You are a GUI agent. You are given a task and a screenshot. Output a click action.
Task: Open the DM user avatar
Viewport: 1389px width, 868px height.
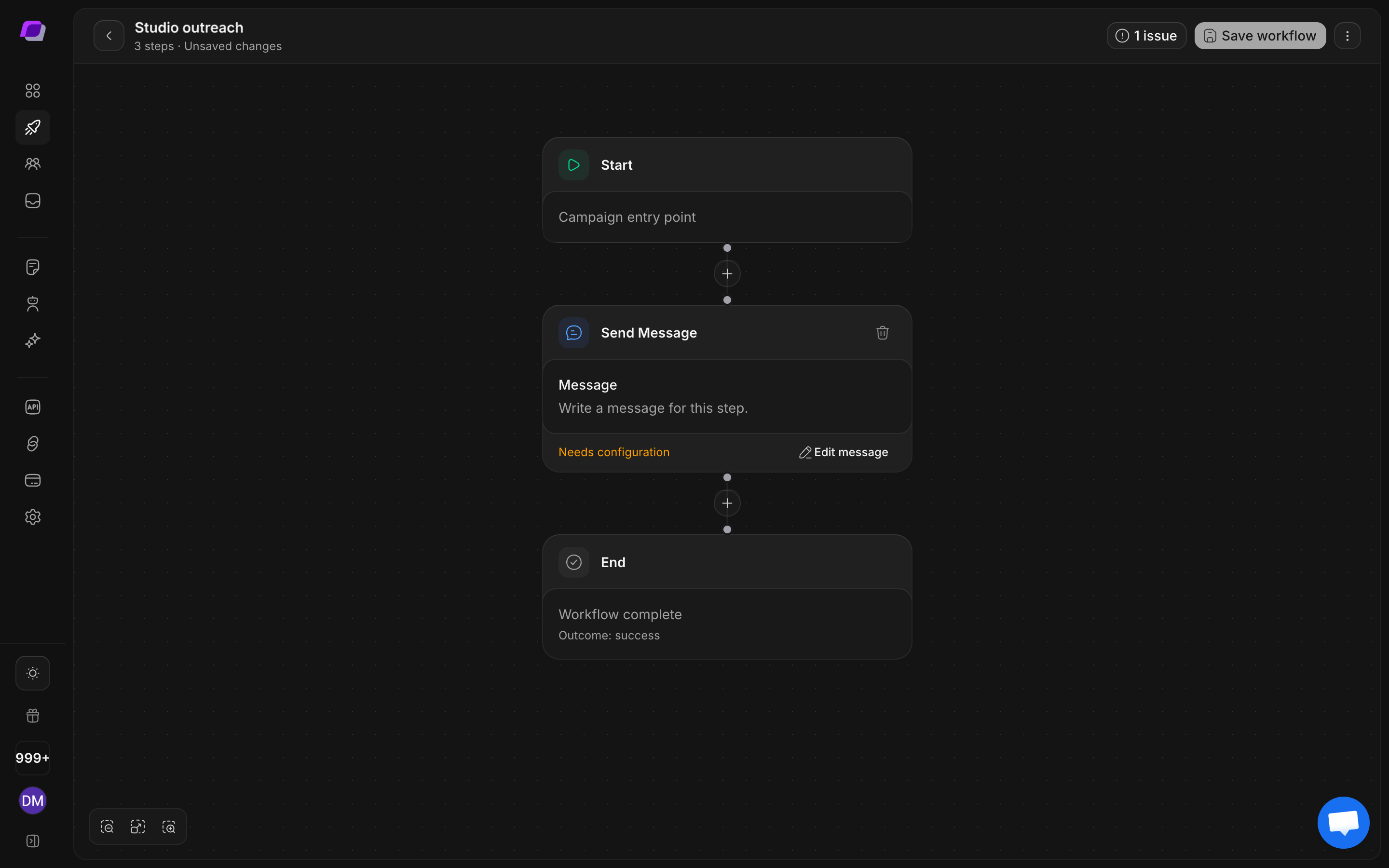[x=33, y=801]
